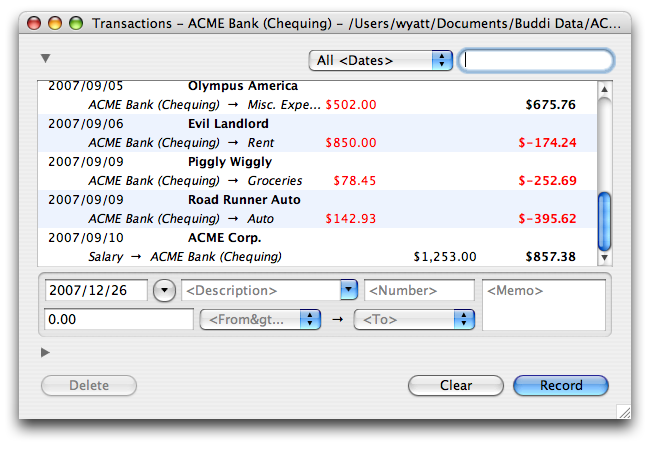Open the date picker round button
This screenshot has height=449, width=656.
click(x=164, y=290)
